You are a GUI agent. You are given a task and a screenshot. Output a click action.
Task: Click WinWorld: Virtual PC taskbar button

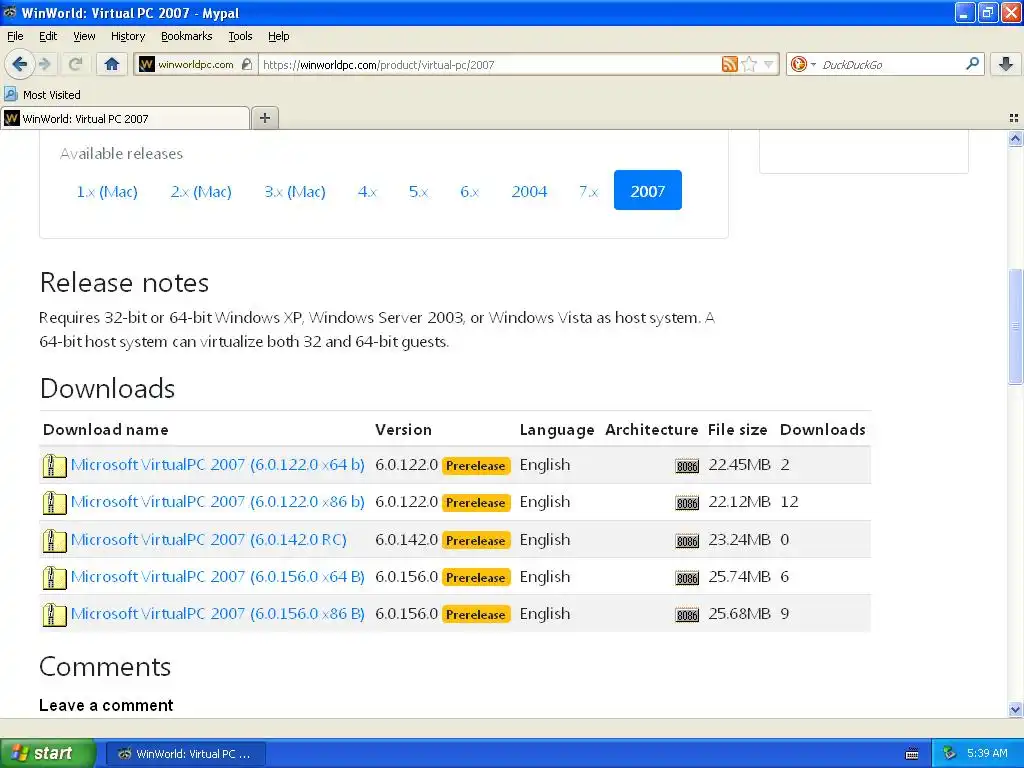click(x=185, y=754)
